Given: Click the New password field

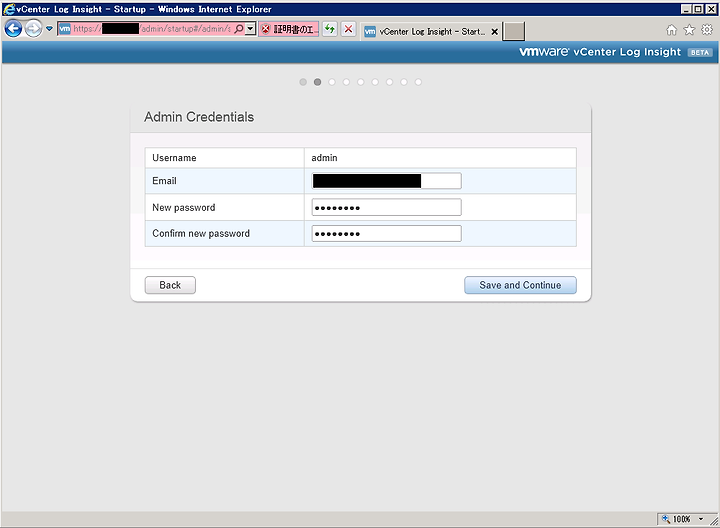Looking at the screenshot, I should coord(387,208).
